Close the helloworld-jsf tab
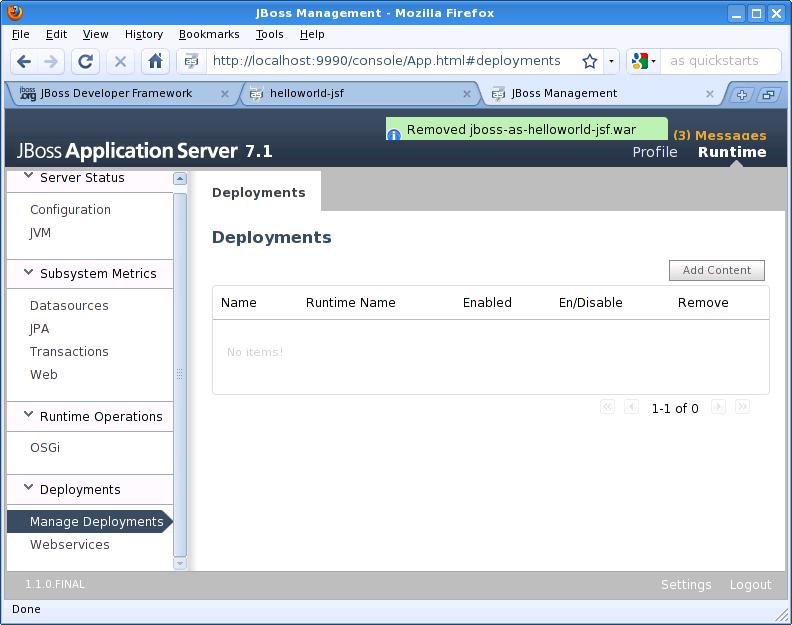This screenshot has width=792, height=625. tap(467, 94)
